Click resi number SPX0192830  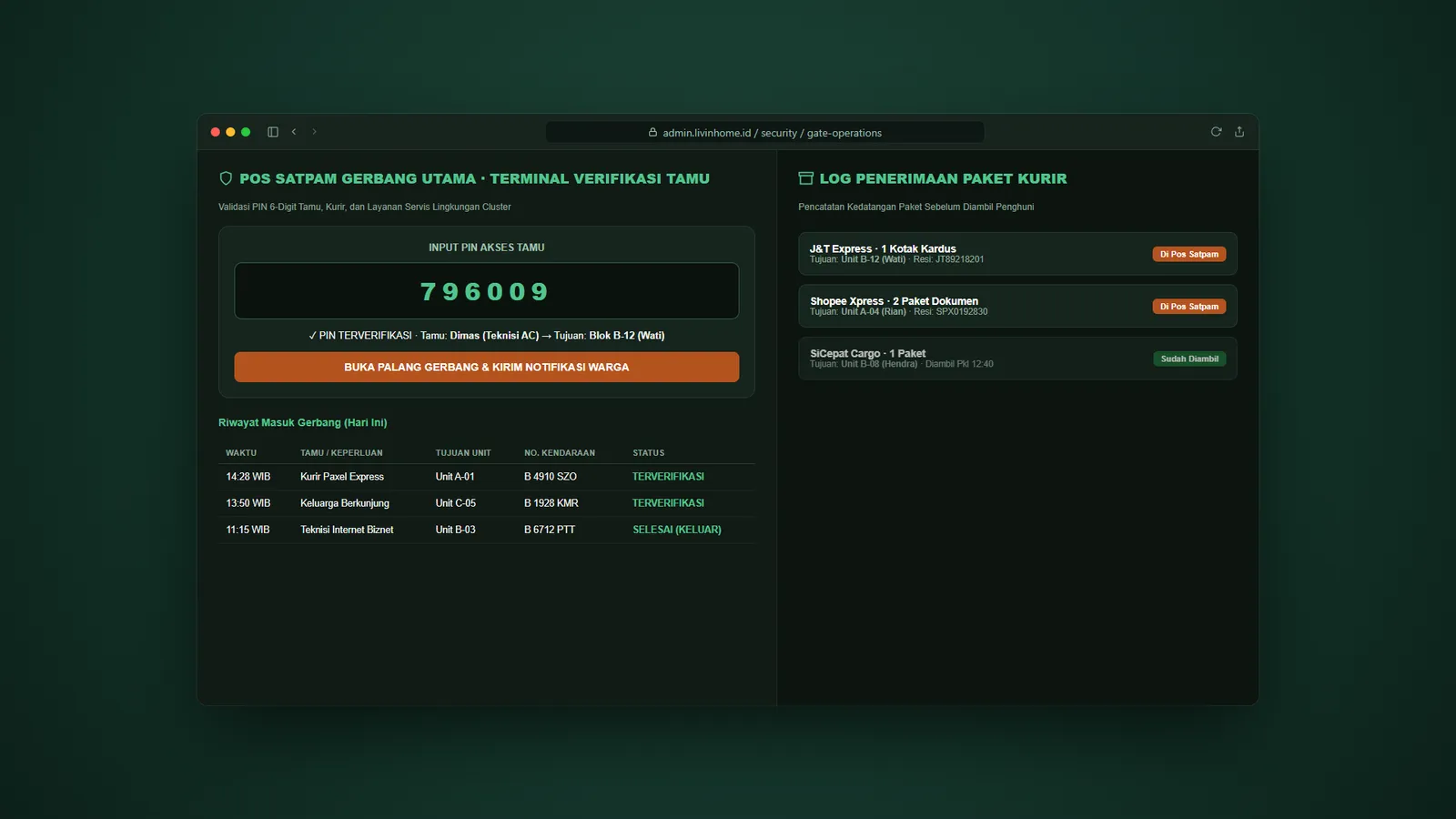click(962, 312)
